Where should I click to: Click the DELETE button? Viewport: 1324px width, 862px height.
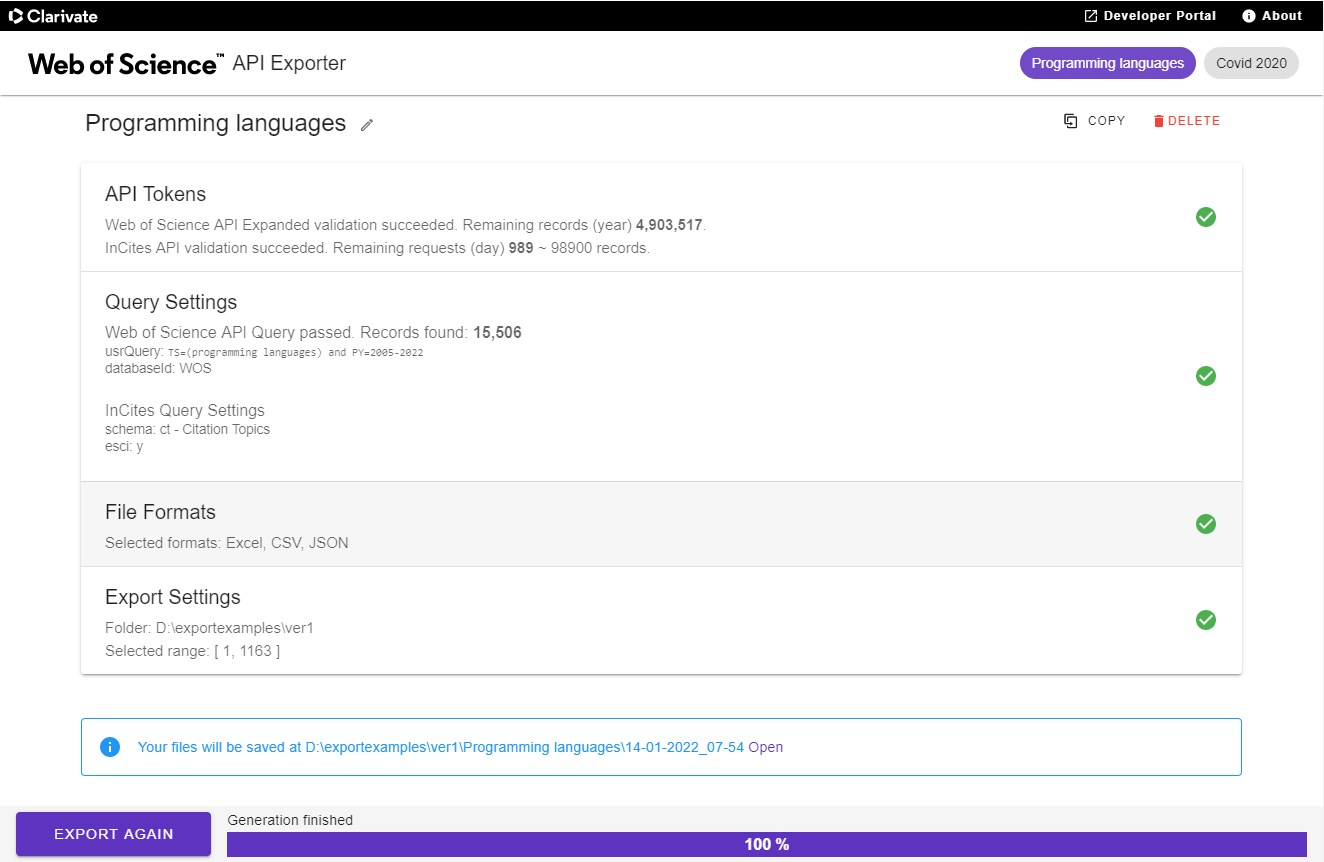[x=1187, y=120]
